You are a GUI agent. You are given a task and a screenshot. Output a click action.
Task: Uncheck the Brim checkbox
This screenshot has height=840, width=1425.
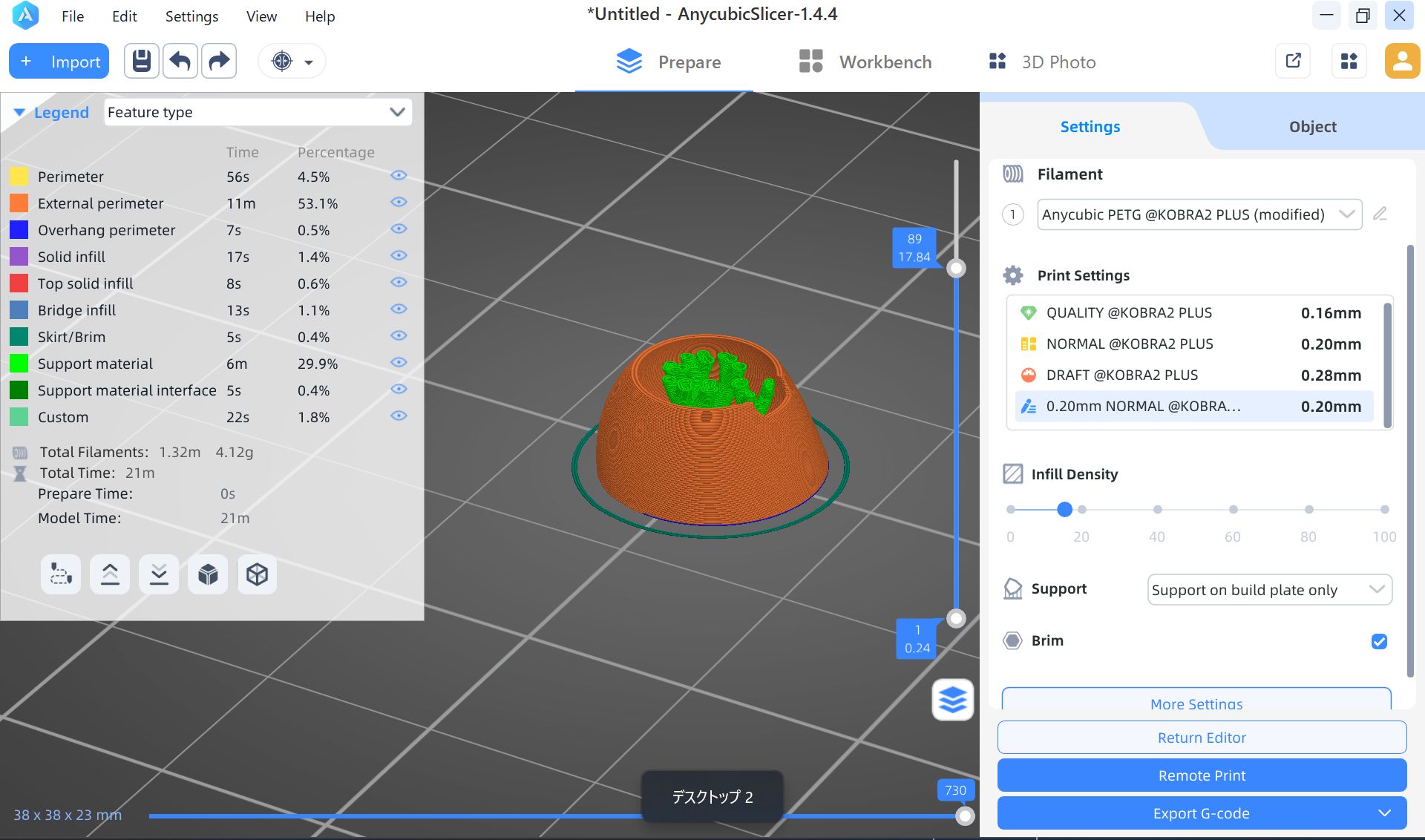coord(1379,641)
